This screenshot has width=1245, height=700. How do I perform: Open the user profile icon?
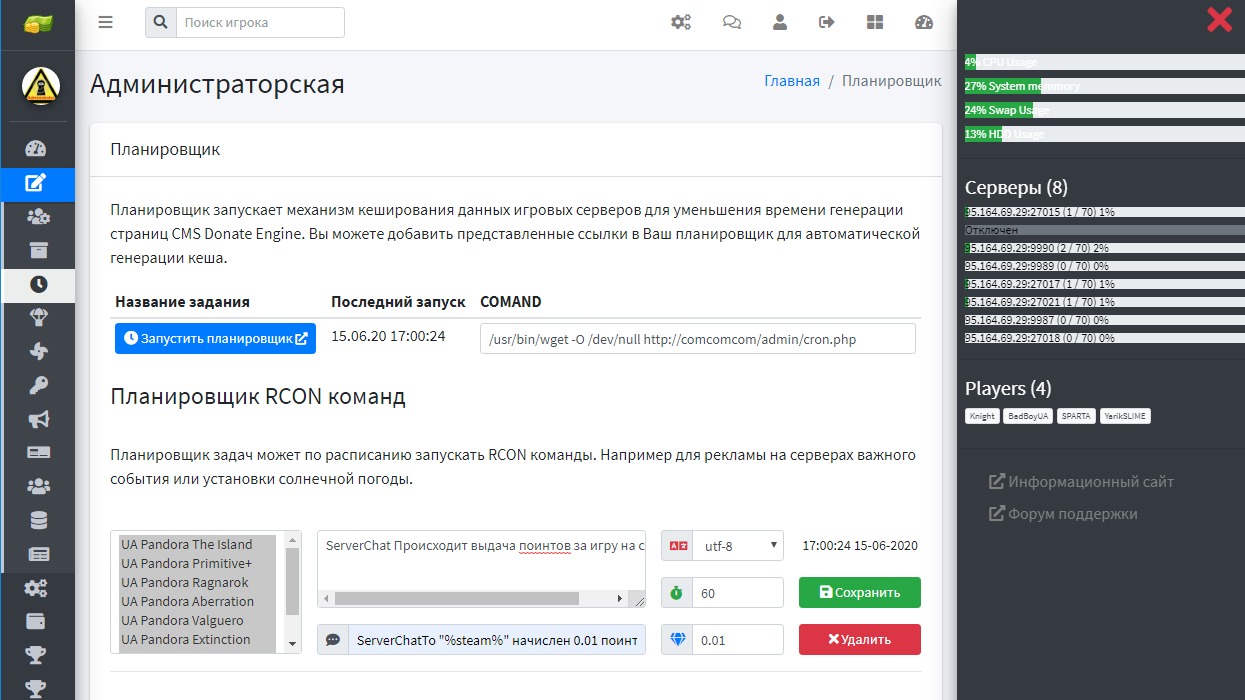pyautogui.click(x=780, y=22)
